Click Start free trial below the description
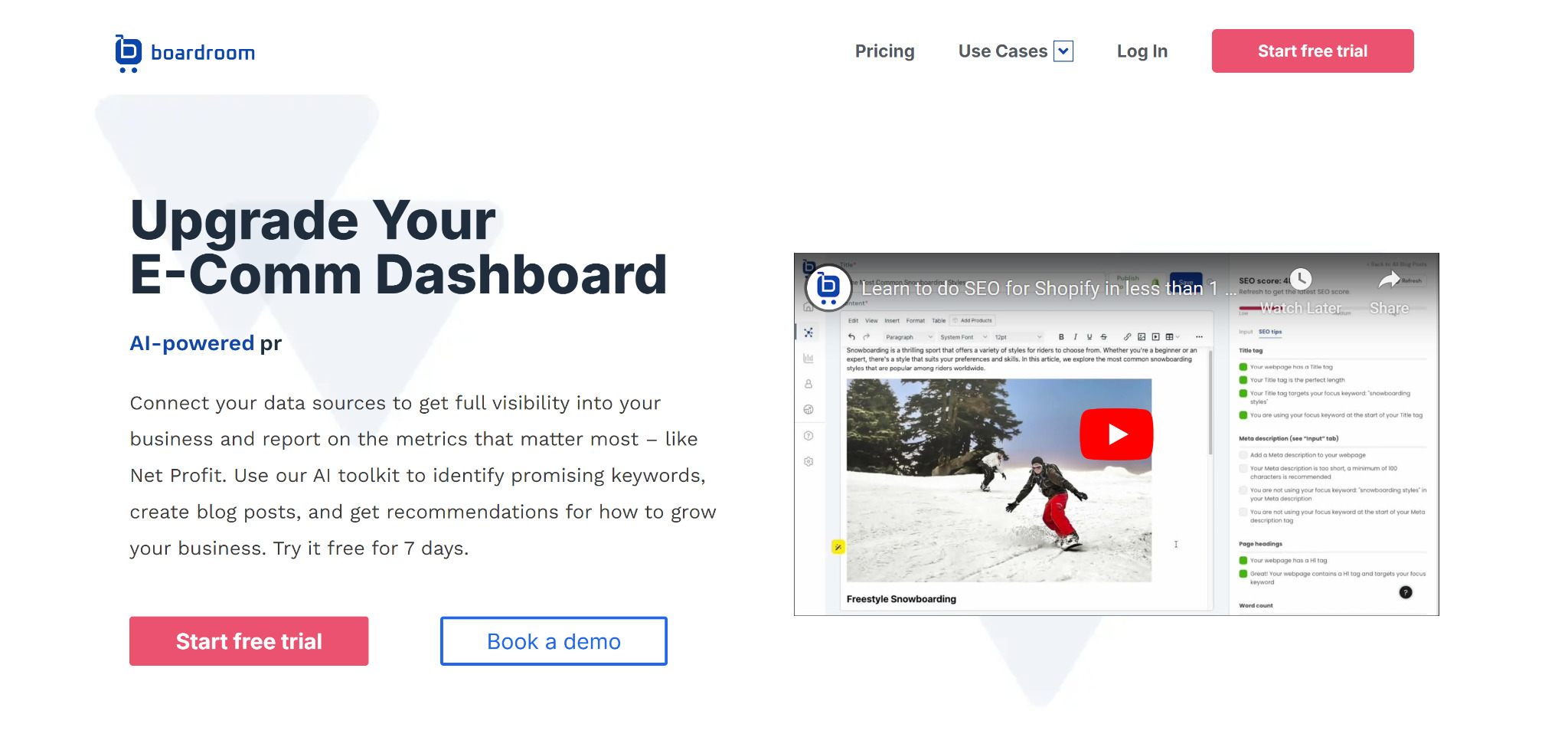Image resolution: width=1568 pixels, height=737 pixels. (x=249, y=641)
